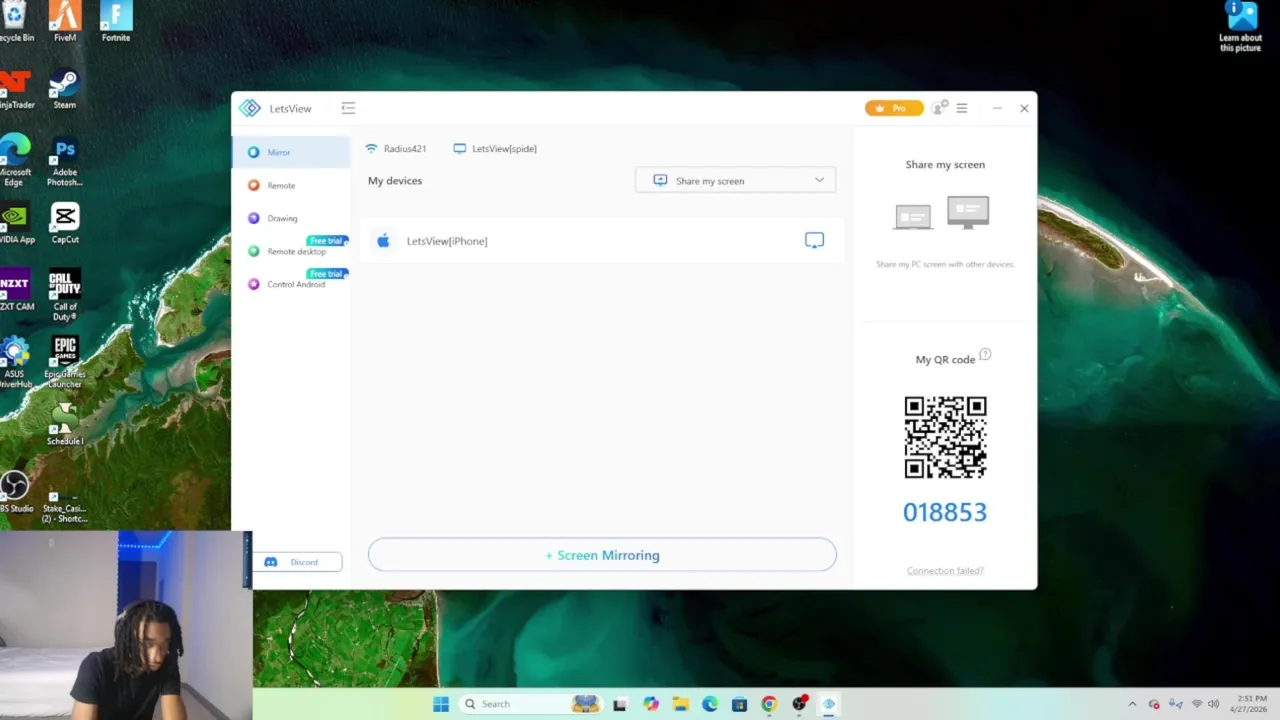Open the CapCut desktop shortcut

[65, 224]
